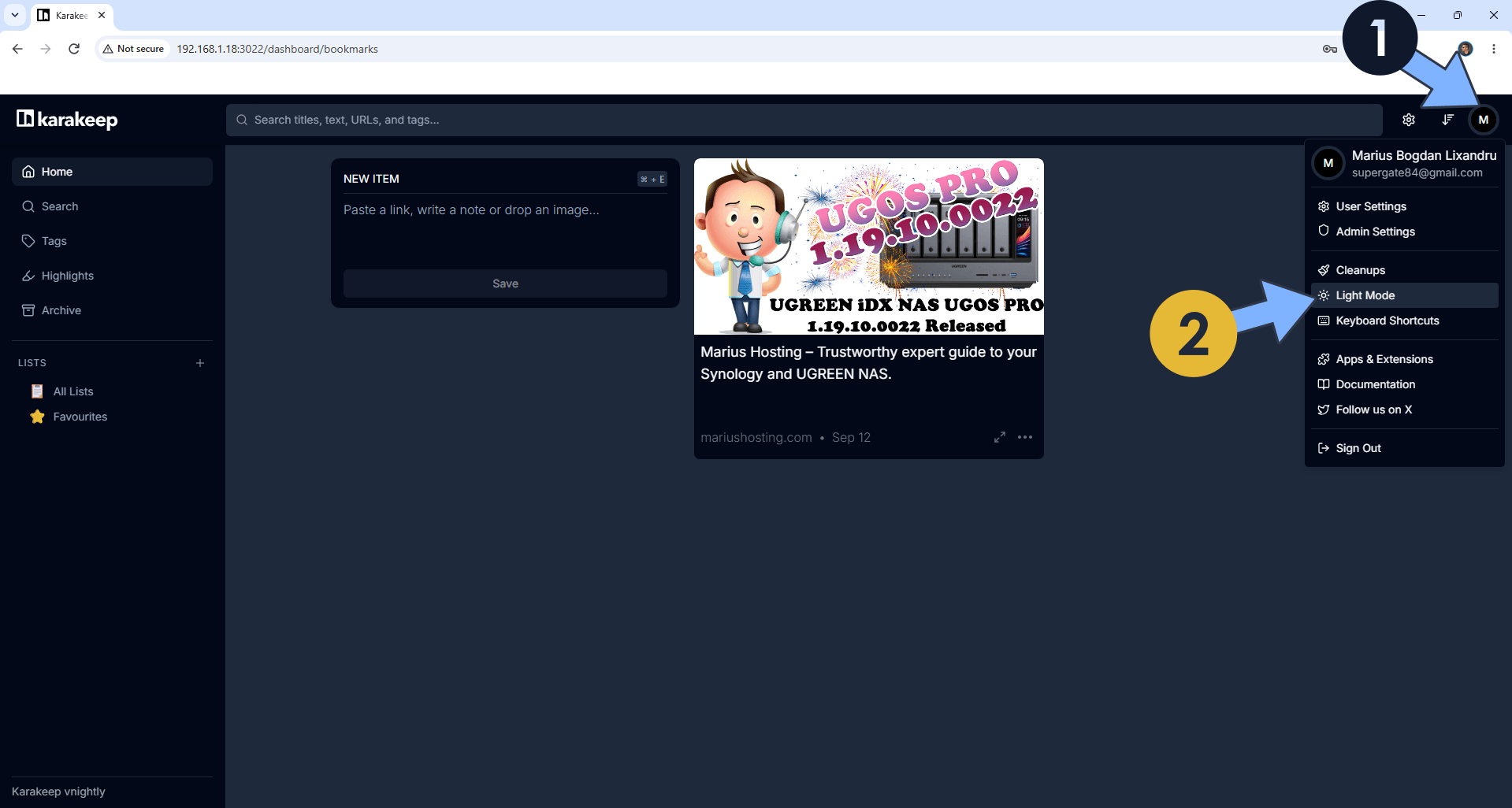Open the Marius Hosting bookmark title
Viewport: 1512px width, 808px height.
click(868, 363)
